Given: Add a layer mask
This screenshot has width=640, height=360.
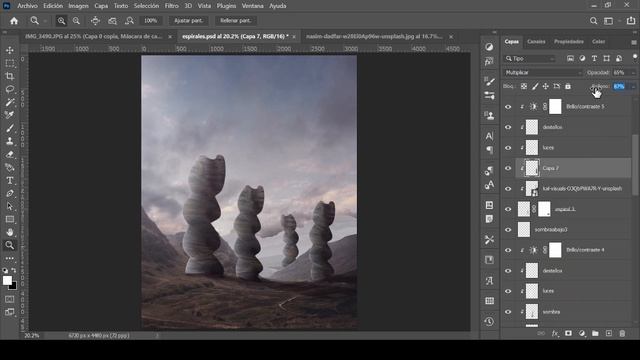Looking at the screenshot, I should pyautogui.click(x=568, y=333).
